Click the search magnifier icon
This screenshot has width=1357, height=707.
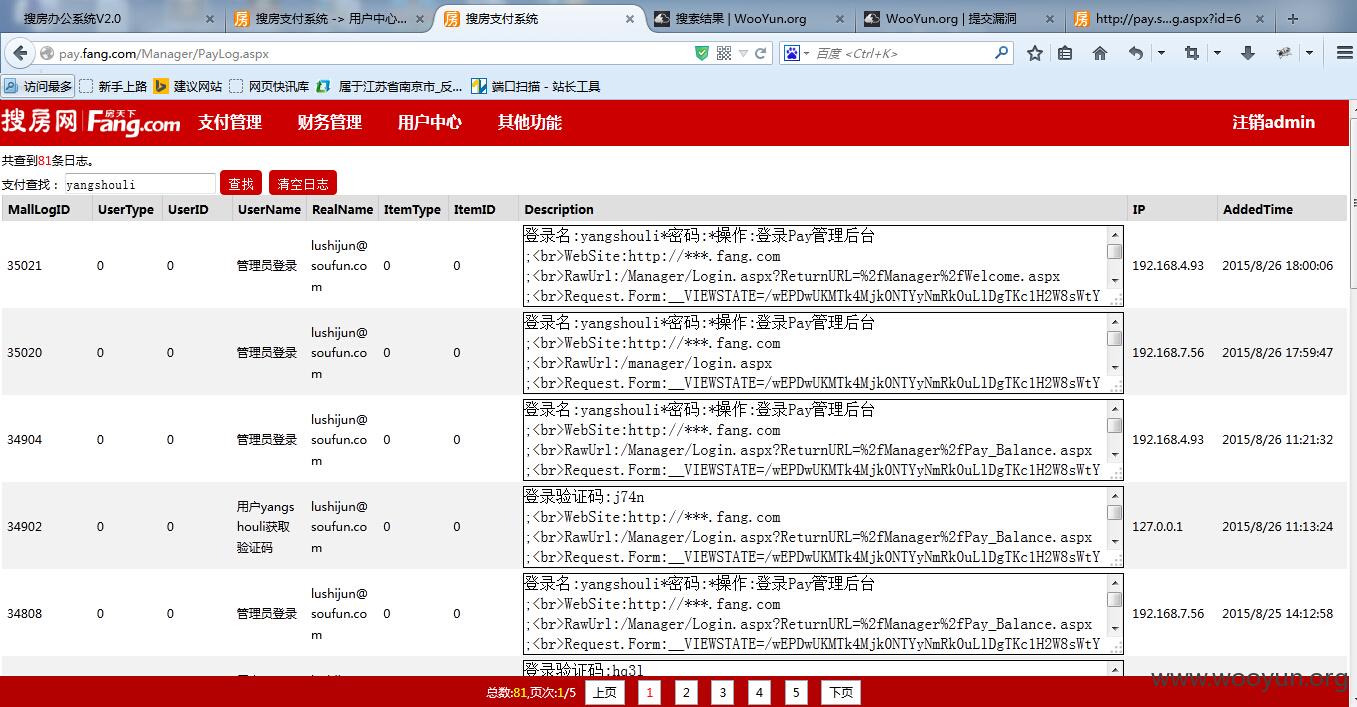coord(1001,53)
